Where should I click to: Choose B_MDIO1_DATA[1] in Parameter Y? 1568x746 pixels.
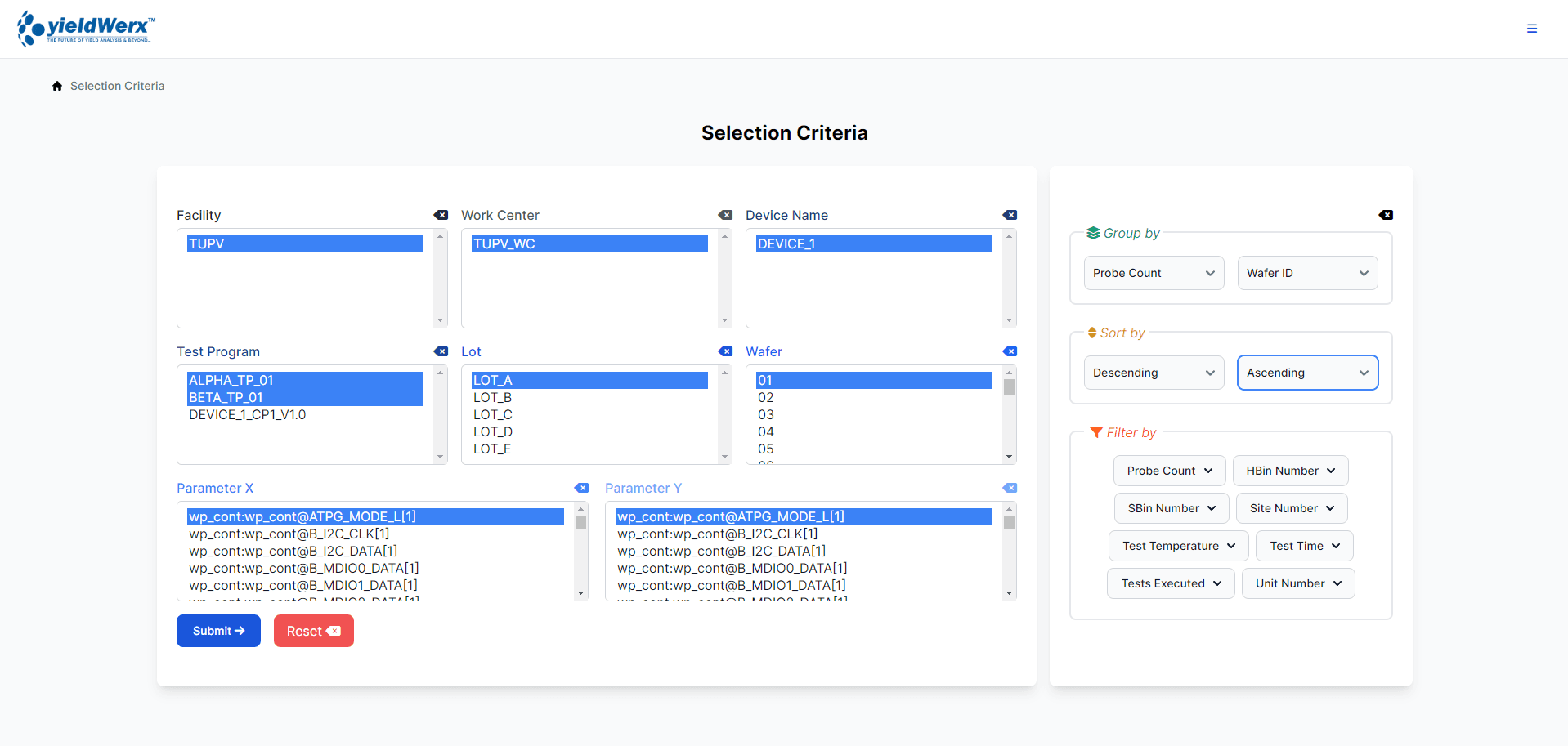804,585
